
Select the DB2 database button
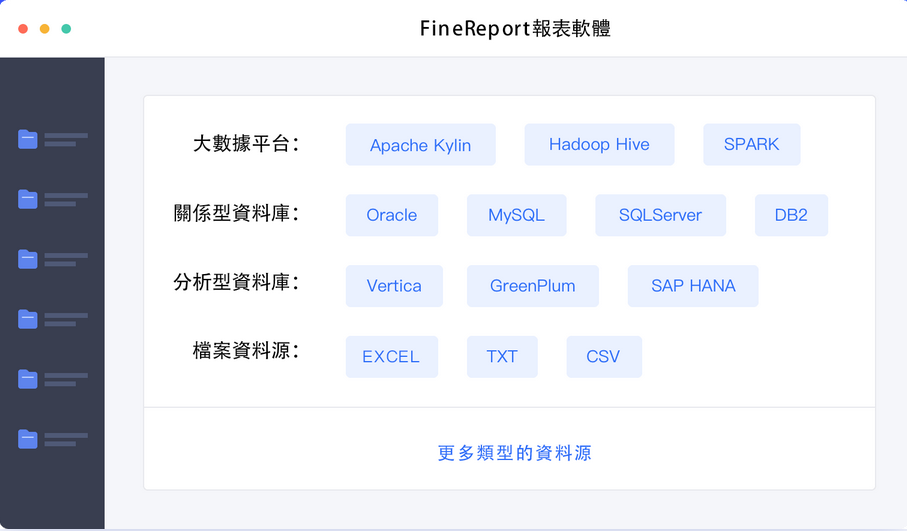(791, 215)
